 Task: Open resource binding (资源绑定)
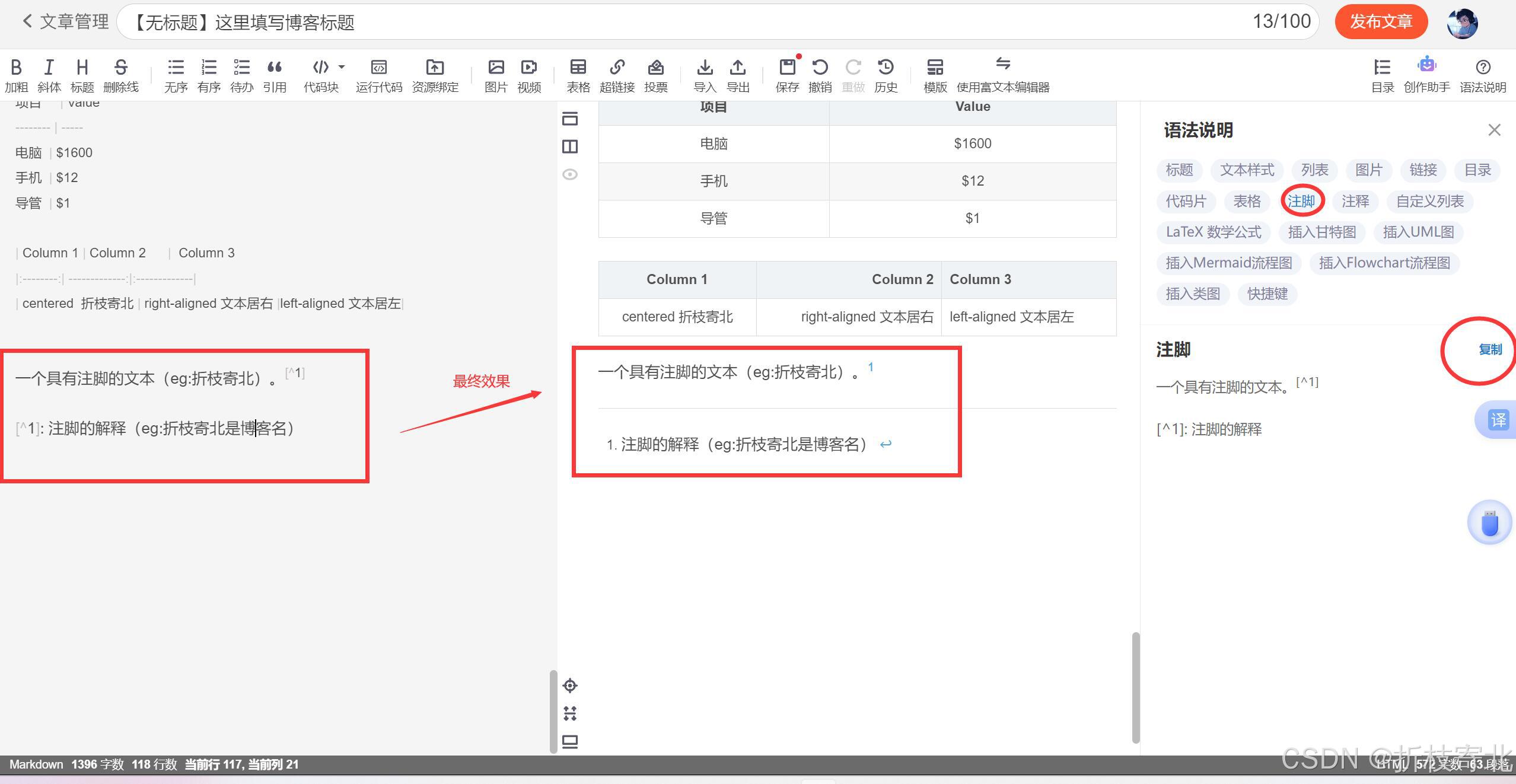tap(435, 75)
